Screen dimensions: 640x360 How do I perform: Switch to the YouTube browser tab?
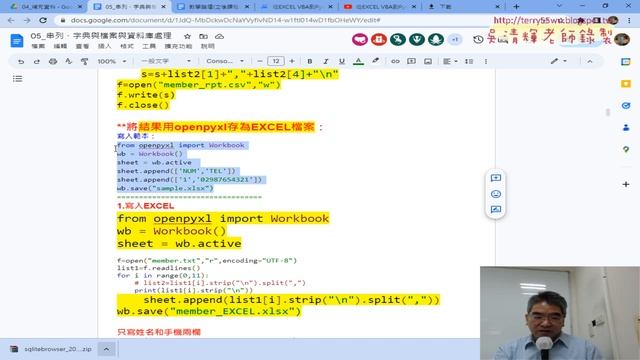click(380, 7)
